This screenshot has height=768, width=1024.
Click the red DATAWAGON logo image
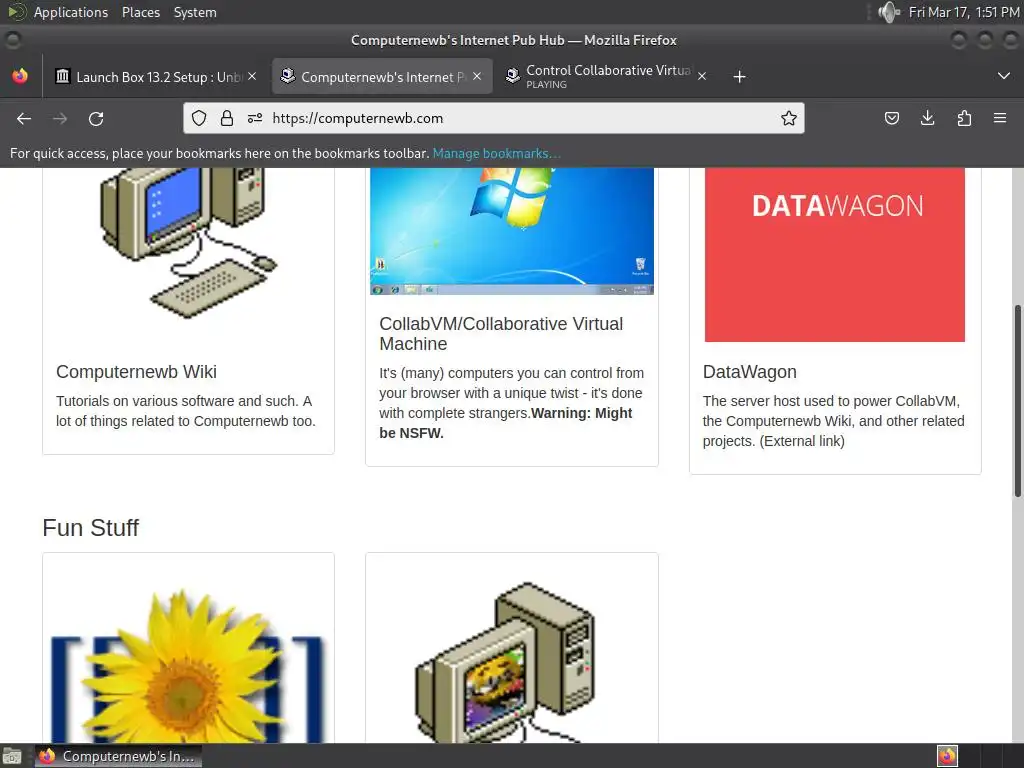[x=835, y=255]
